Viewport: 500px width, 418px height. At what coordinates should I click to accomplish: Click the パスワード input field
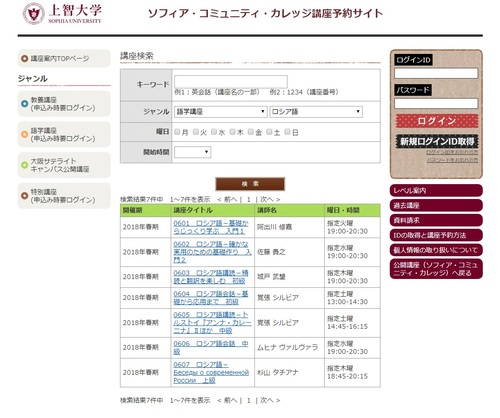coord(436,103)
